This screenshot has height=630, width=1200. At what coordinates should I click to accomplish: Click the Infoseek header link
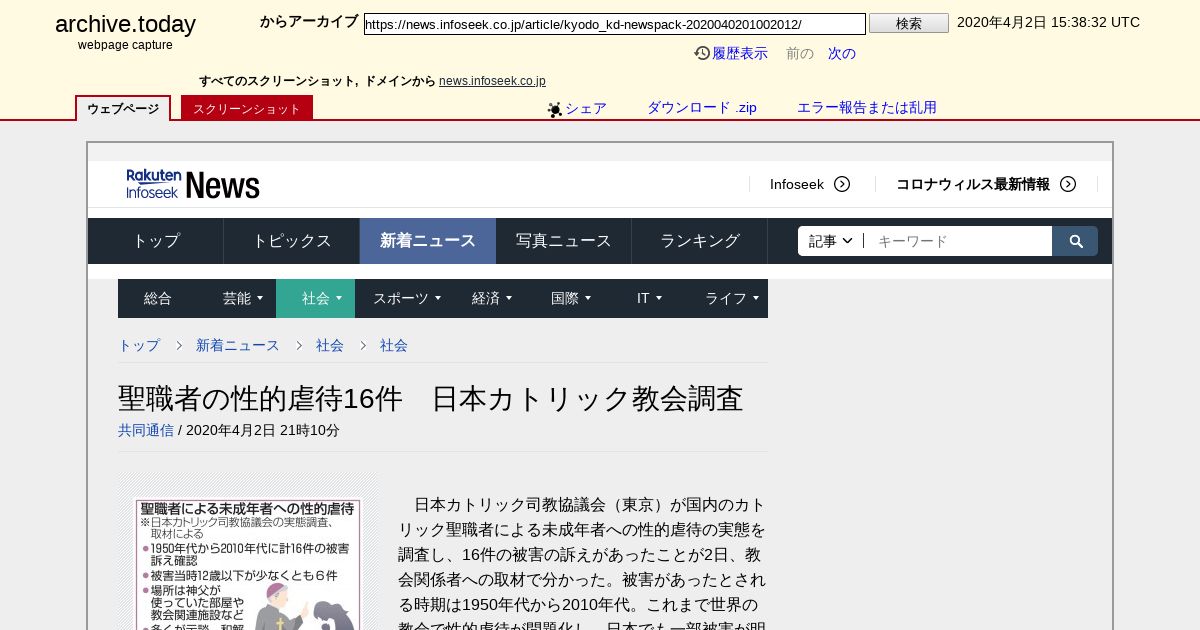(x=797, y=184)
